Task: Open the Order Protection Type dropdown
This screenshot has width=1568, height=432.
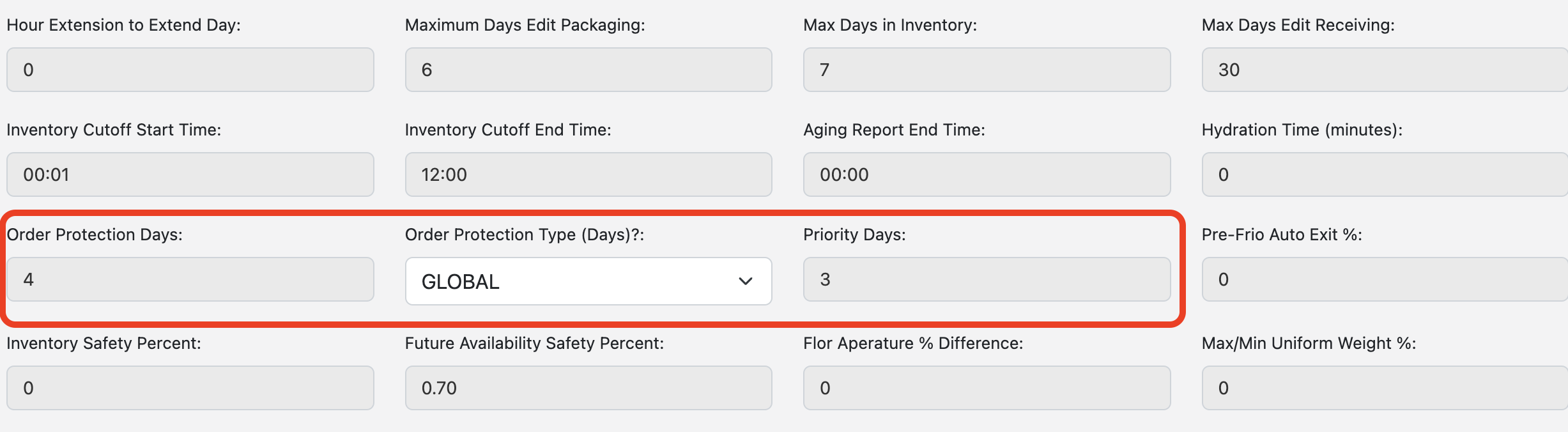Action: [588, 281]
